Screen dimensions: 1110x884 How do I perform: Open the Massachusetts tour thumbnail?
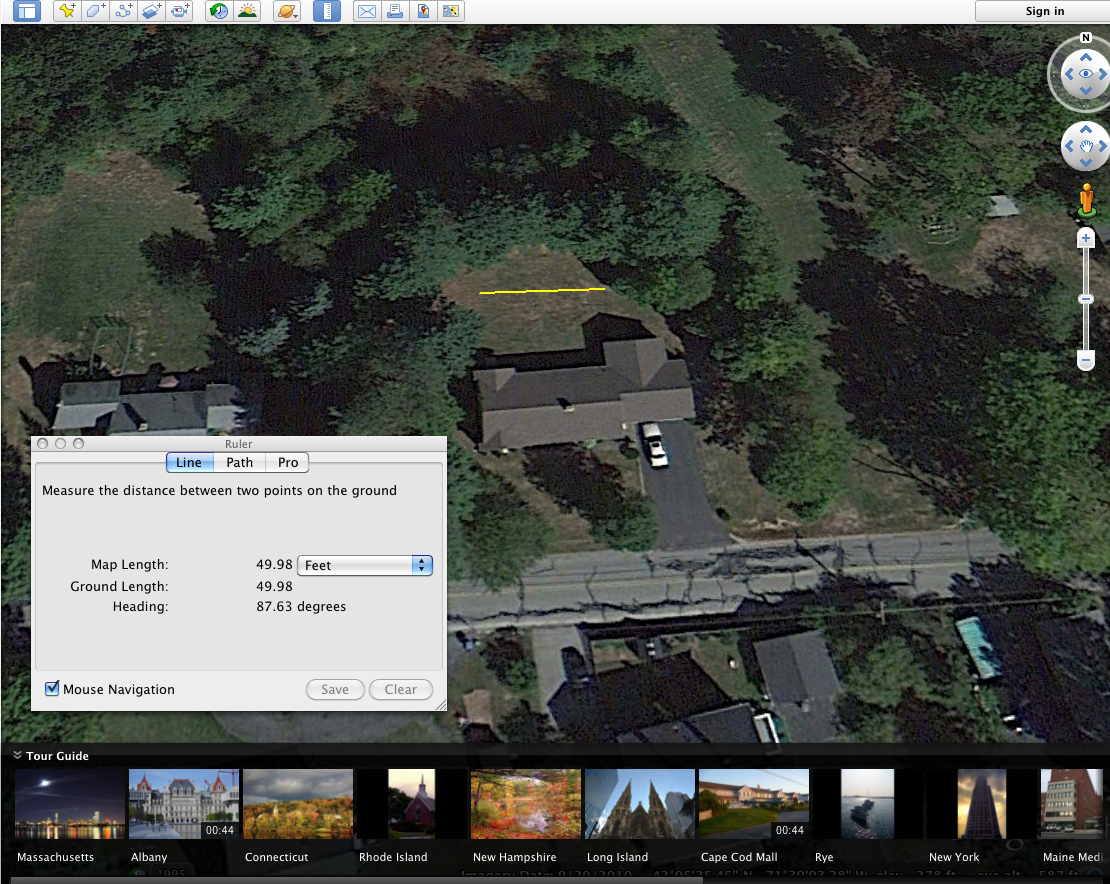(70, 804)
